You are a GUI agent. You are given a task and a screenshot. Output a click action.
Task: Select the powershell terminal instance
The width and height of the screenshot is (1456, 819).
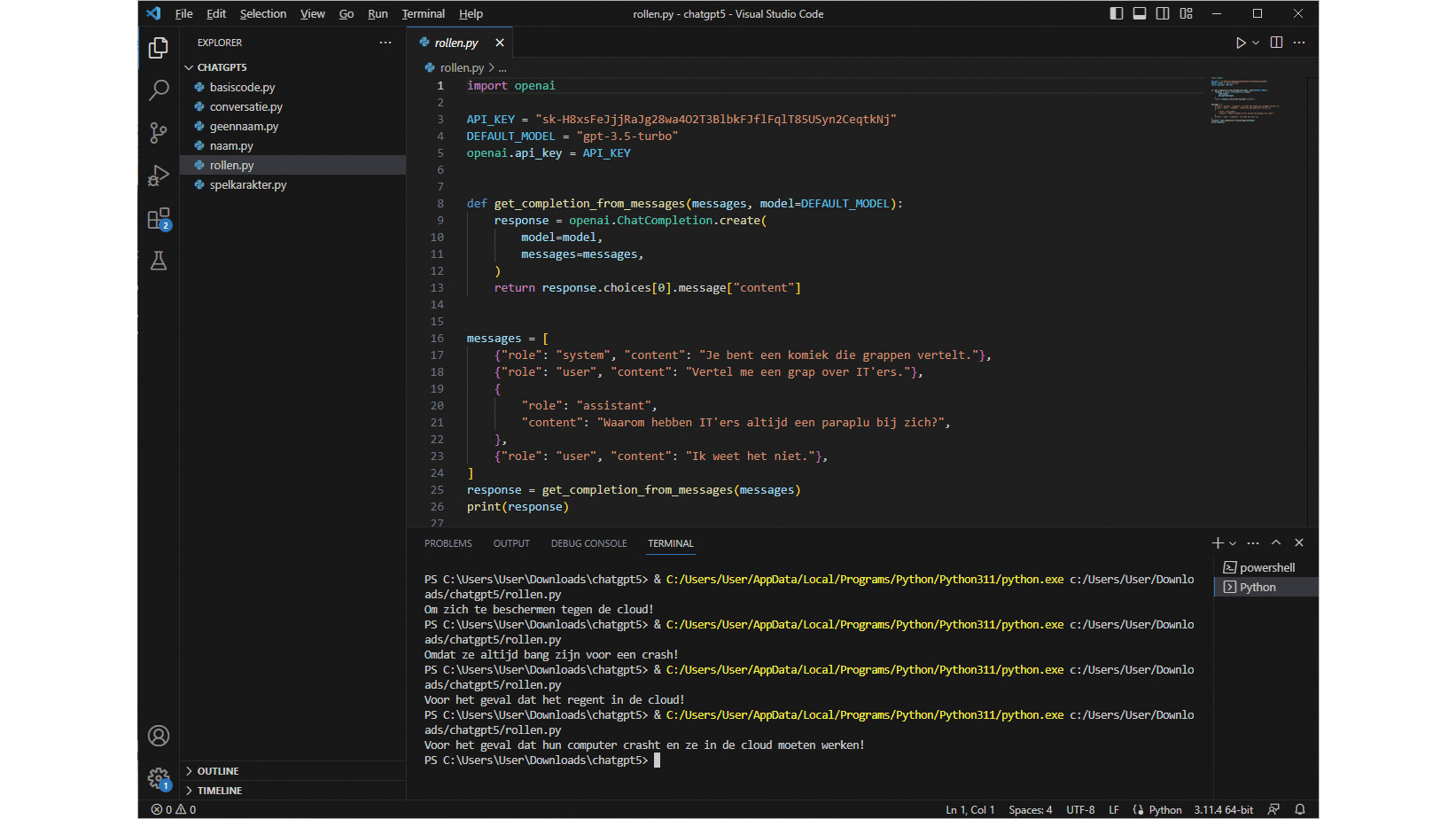pyautogui.click(x=1266, y=567)
